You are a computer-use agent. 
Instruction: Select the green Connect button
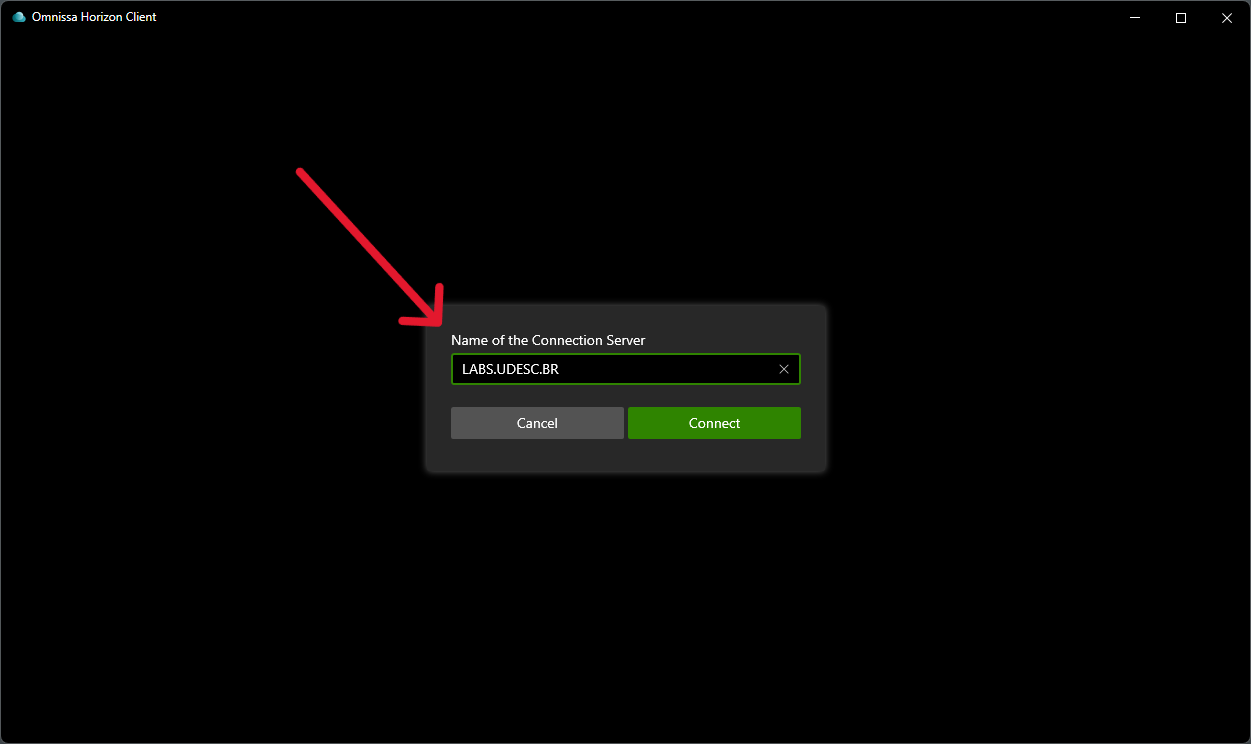[x=714, y=423]
